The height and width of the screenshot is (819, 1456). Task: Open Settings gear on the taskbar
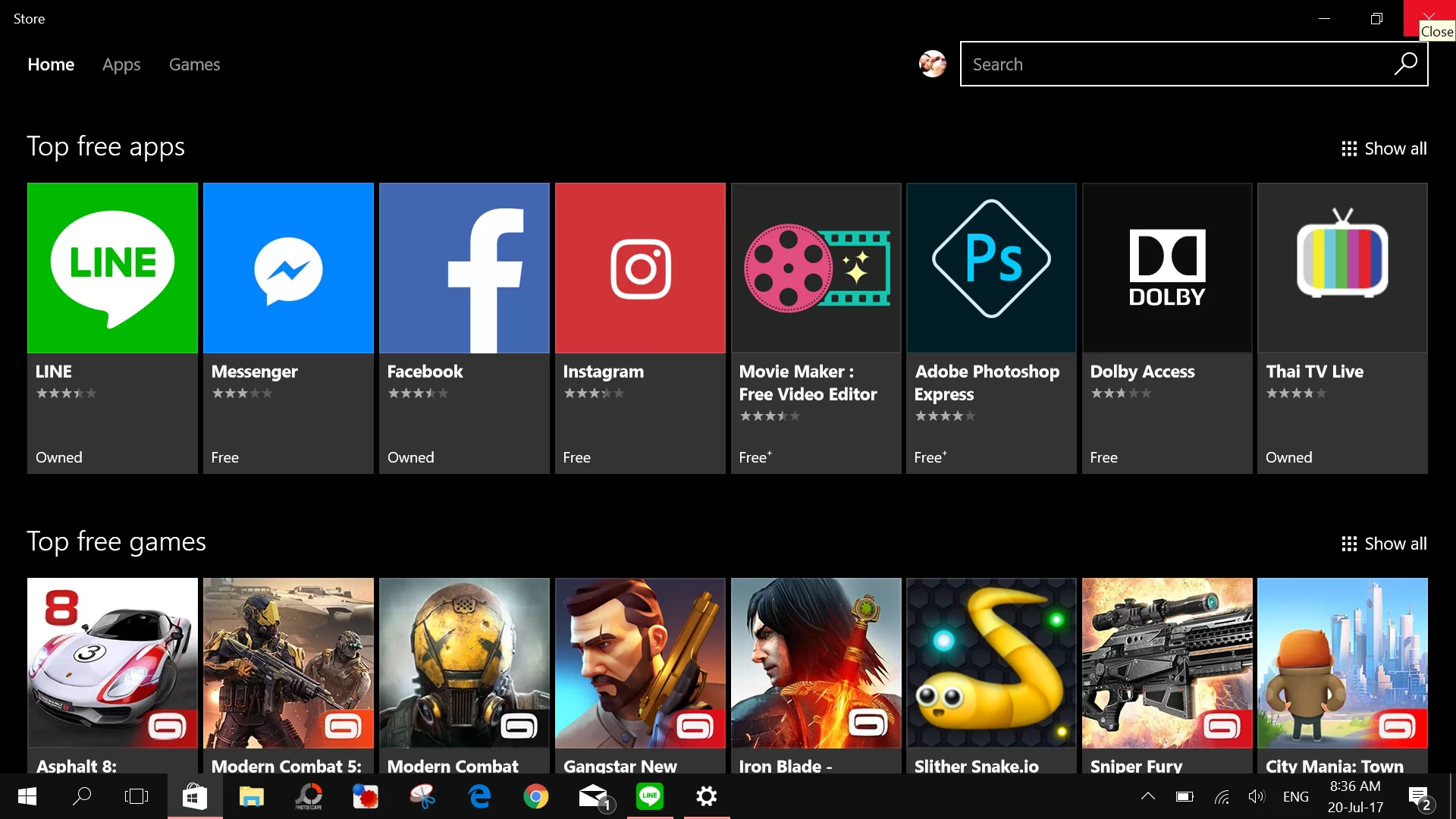coord(707,796)
